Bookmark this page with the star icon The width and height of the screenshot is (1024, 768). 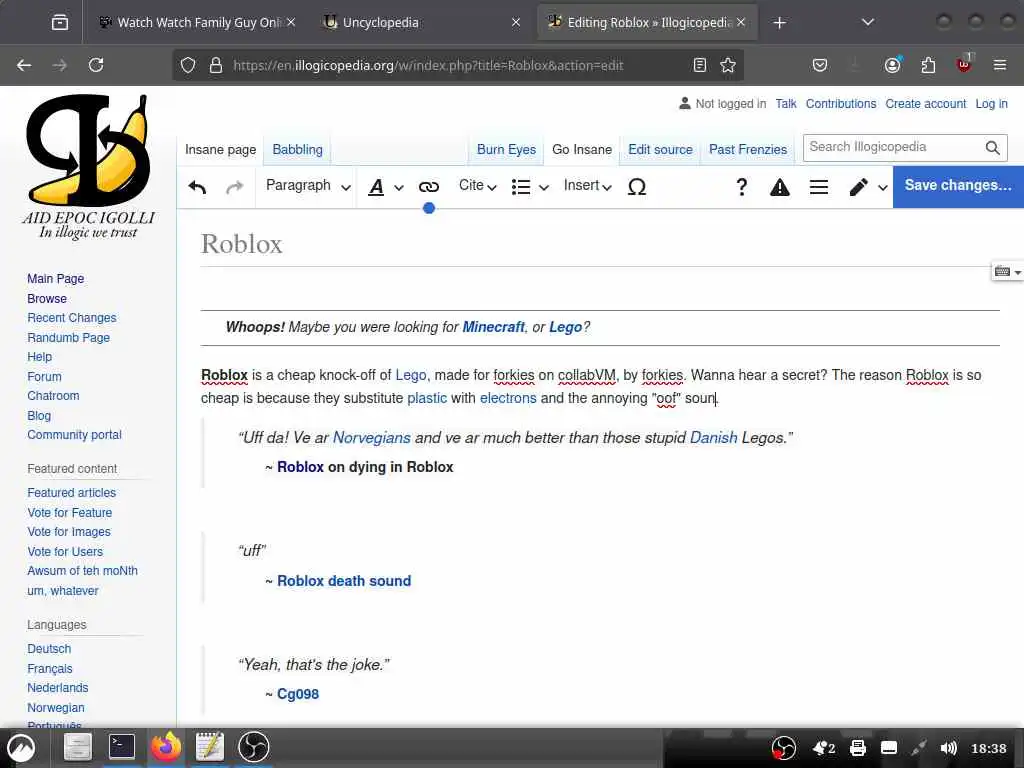728,65
